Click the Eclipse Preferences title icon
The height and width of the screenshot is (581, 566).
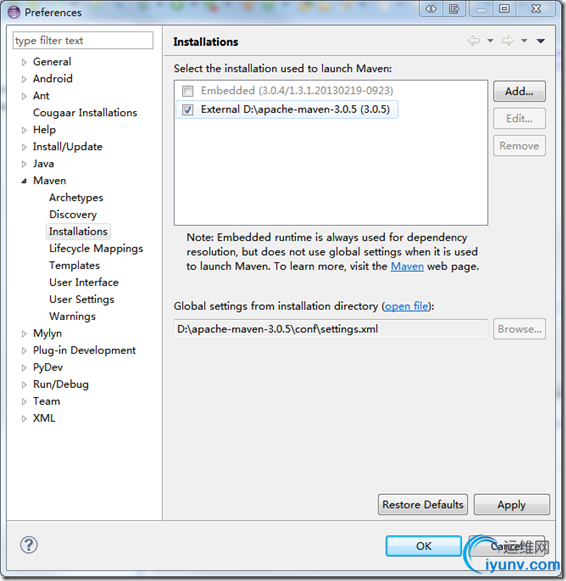pyautogui.click(x=14, y=12)
